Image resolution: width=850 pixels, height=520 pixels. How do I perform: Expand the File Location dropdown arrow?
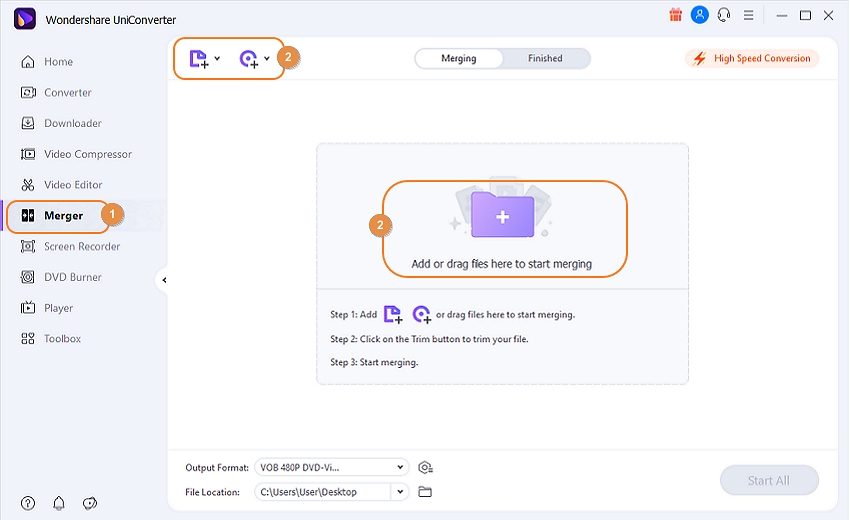(400, 492)
